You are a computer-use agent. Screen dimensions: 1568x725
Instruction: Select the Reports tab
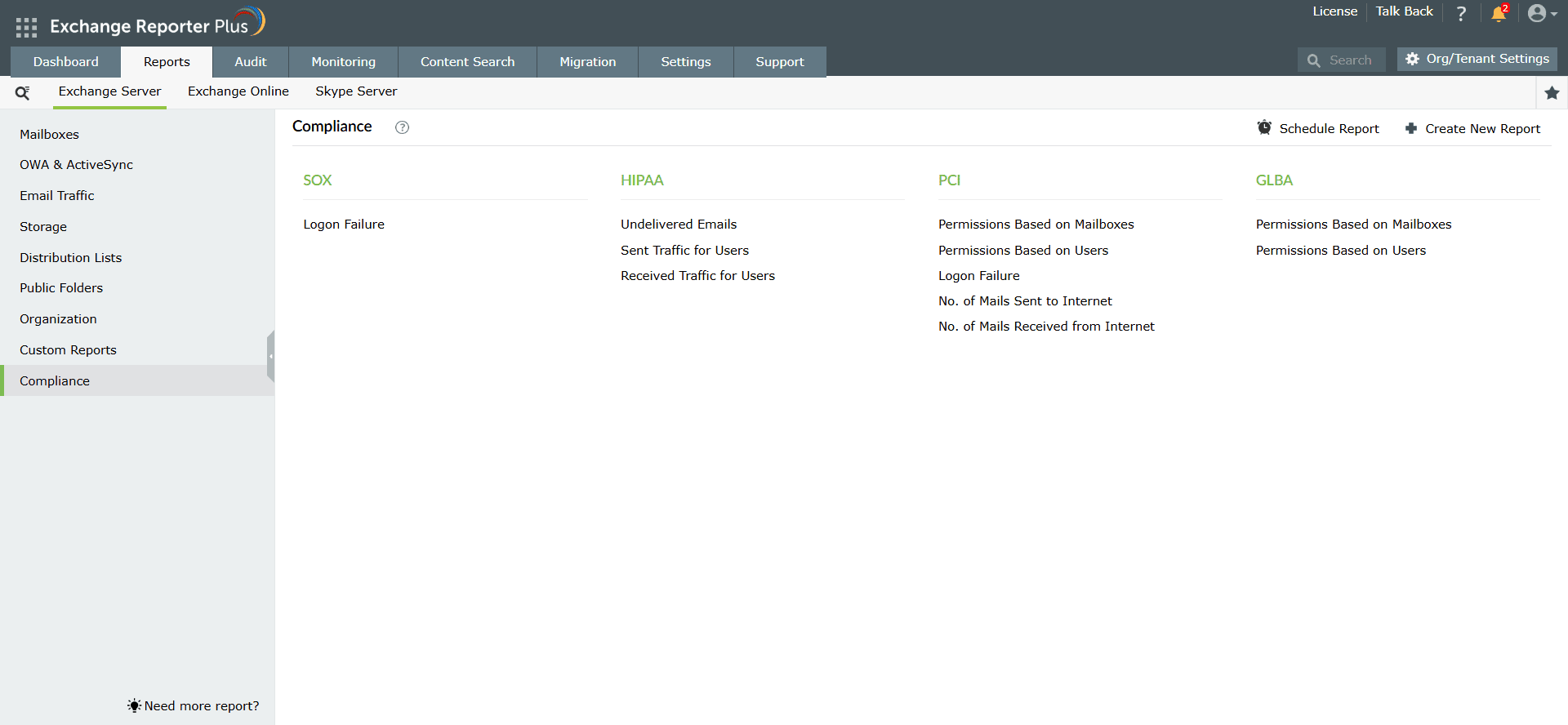pos(167,62)
